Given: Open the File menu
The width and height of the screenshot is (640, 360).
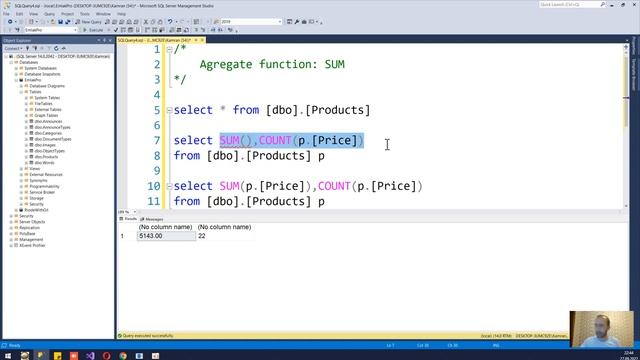Looking at the screenshot, I should (x=7, y=14).
